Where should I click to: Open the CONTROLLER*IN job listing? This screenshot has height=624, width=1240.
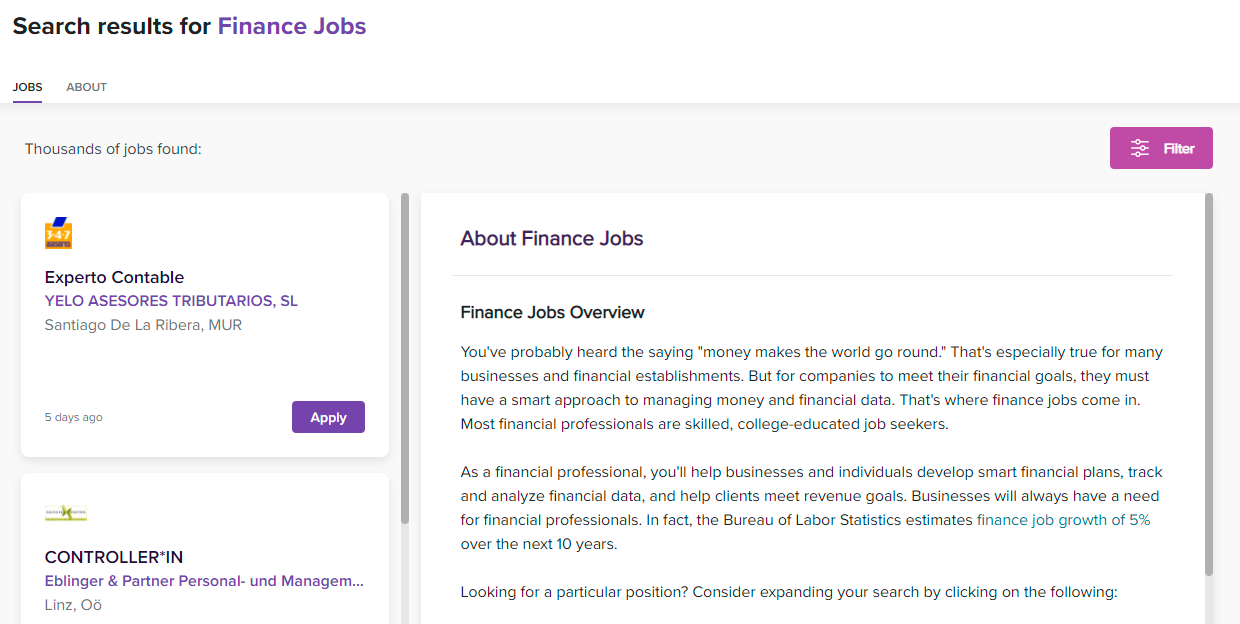point(114,557)
